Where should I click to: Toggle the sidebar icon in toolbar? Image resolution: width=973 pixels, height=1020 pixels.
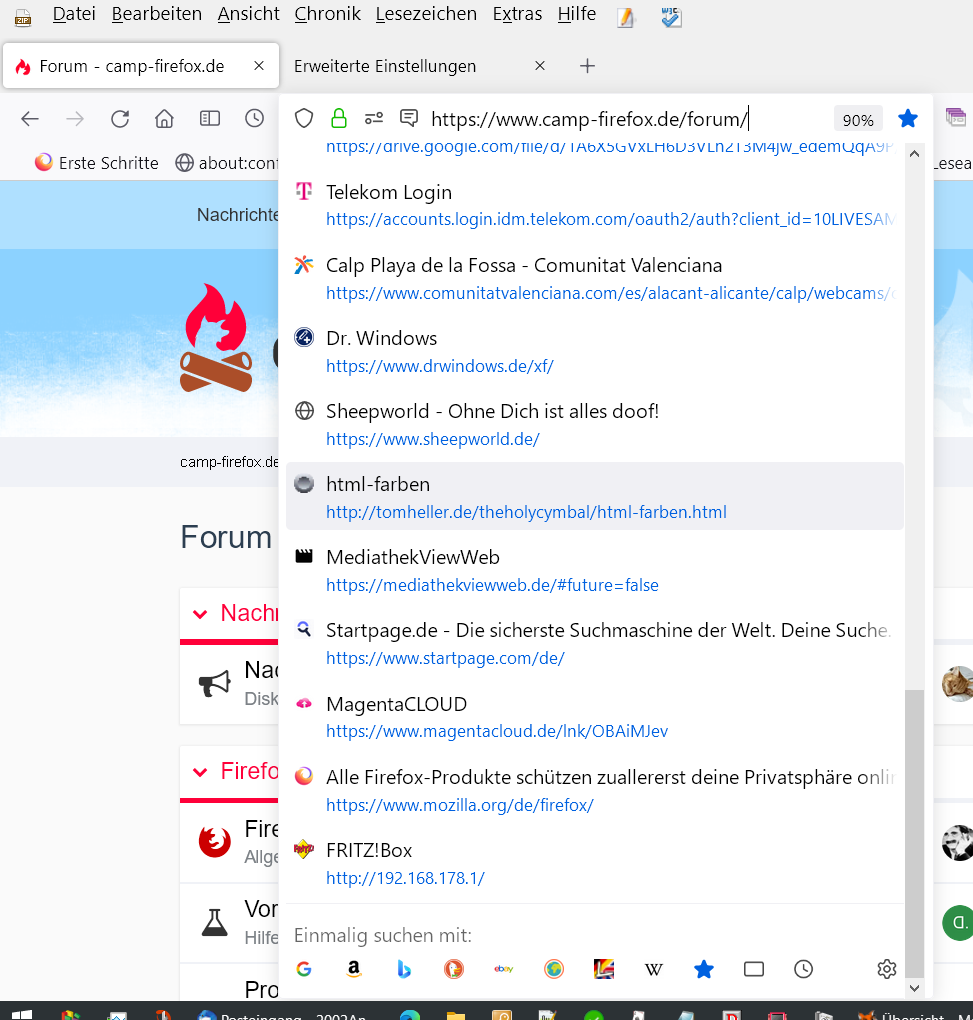tap(209, 118)
